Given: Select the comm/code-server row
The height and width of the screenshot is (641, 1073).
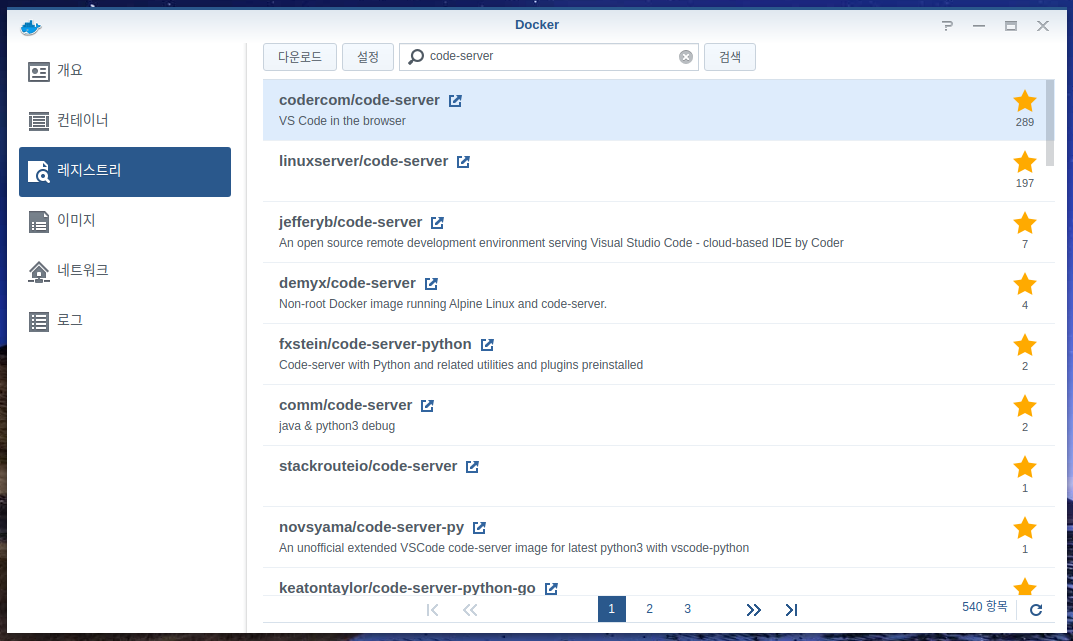Looking at the screenshot, I should click(654, 415).
